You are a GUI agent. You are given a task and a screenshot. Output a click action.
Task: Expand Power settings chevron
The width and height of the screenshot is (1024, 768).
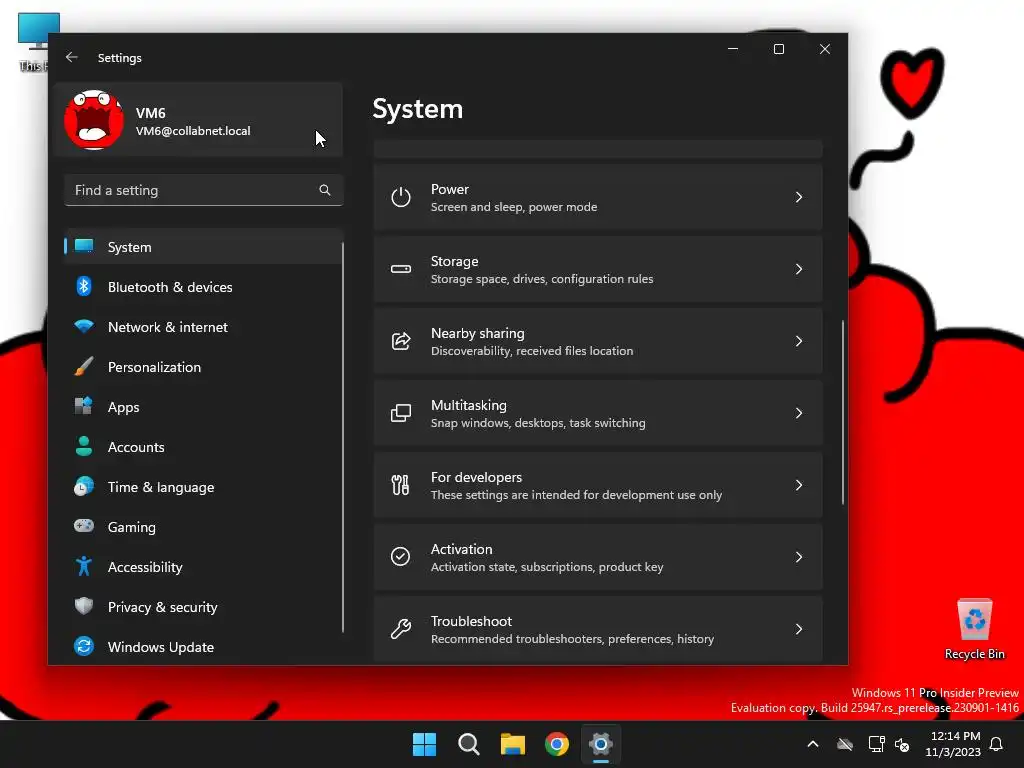tap(799, 197)
